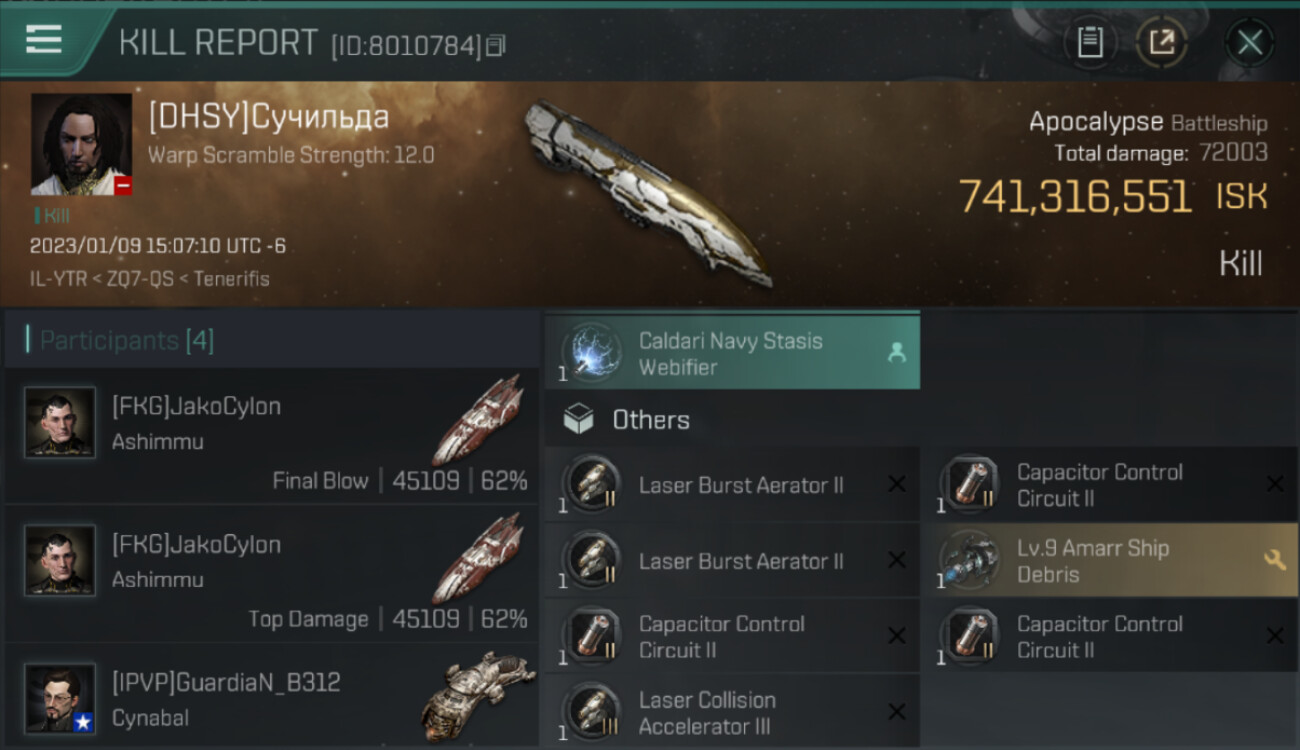Image resolution: width=1300 pixels, height=750 pixels.
Task: Click the Caldari Navy Stasis Webifier icon
Action: pyautogui.click(x=591, y=352)
